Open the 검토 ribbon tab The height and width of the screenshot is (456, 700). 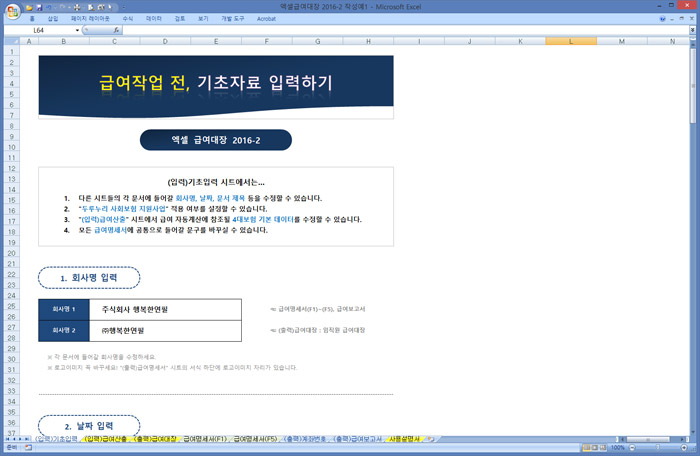point(180,19)
